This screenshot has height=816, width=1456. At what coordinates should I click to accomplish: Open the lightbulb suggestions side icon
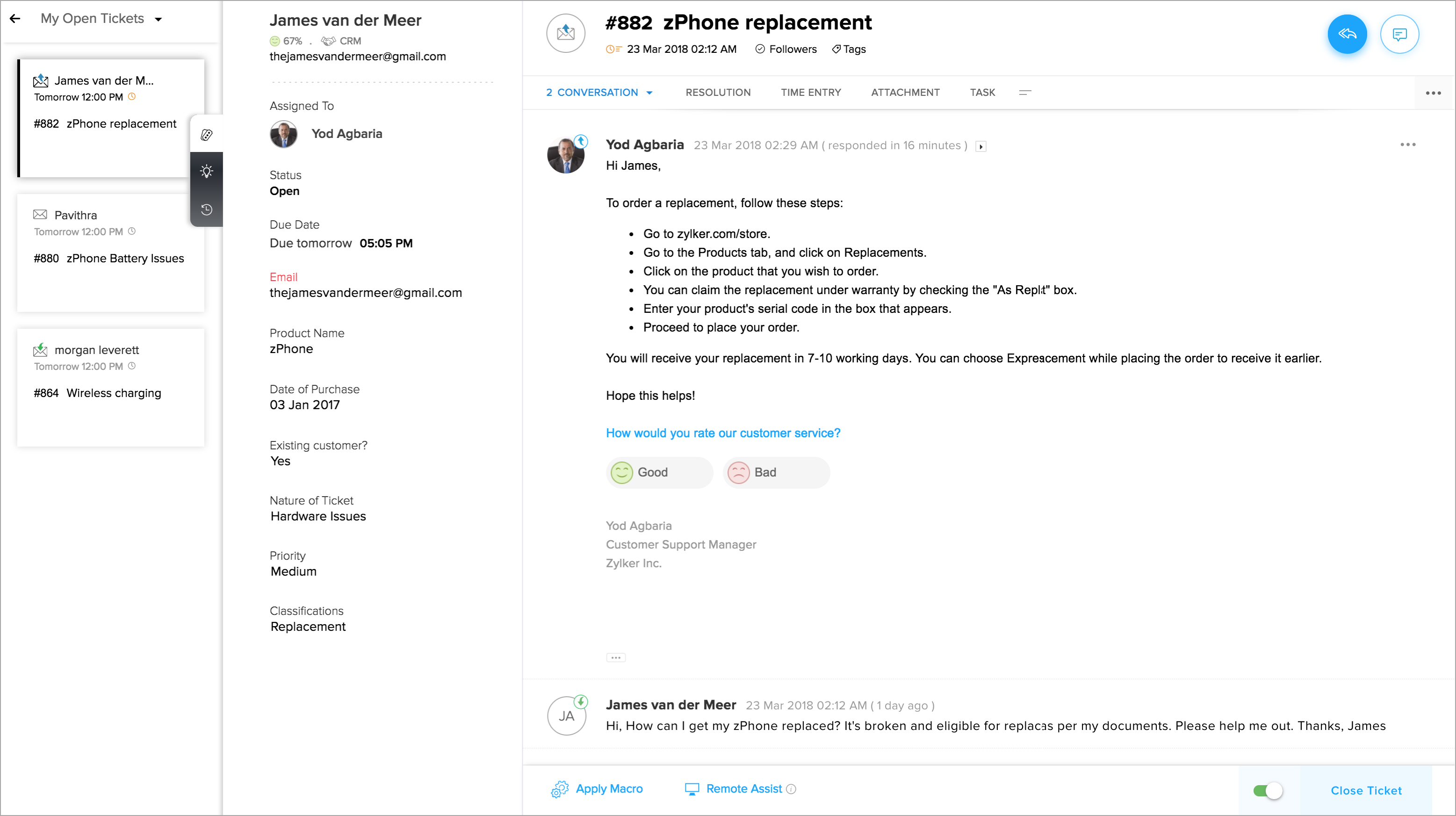207,171
